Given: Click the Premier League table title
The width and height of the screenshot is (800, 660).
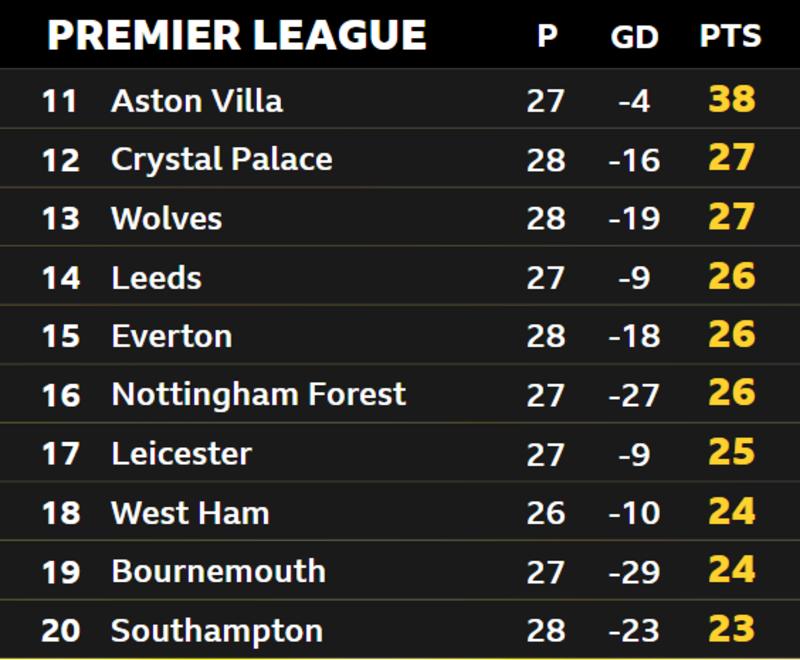Looking at the screenshot, I should (237, 35).
